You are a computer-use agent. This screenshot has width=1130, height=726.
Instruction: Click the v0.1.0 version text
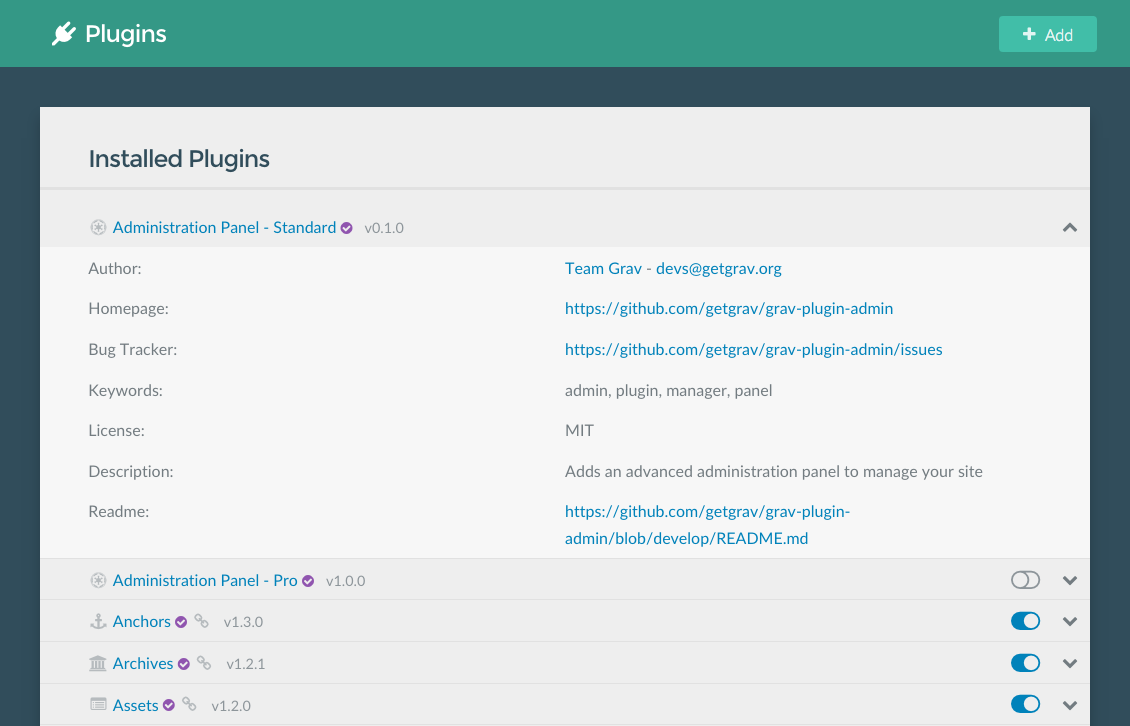point(384,228)
